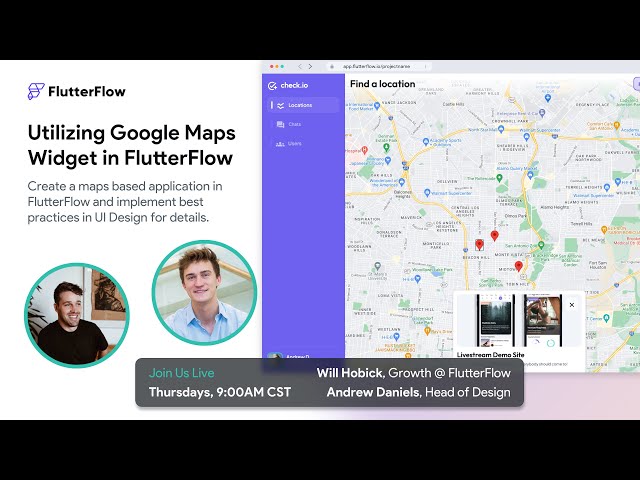Click the Hospital H marker
Viewport: 640px width, 480px height.
click(364, 150)
